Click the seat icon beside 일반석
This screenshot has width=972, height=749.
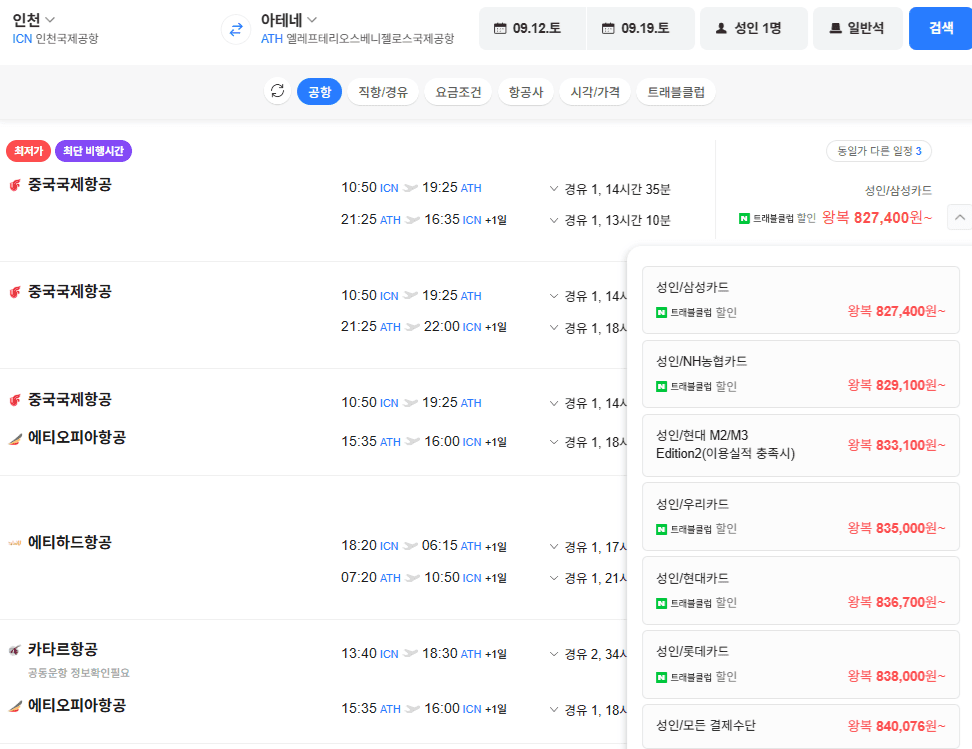835,29
